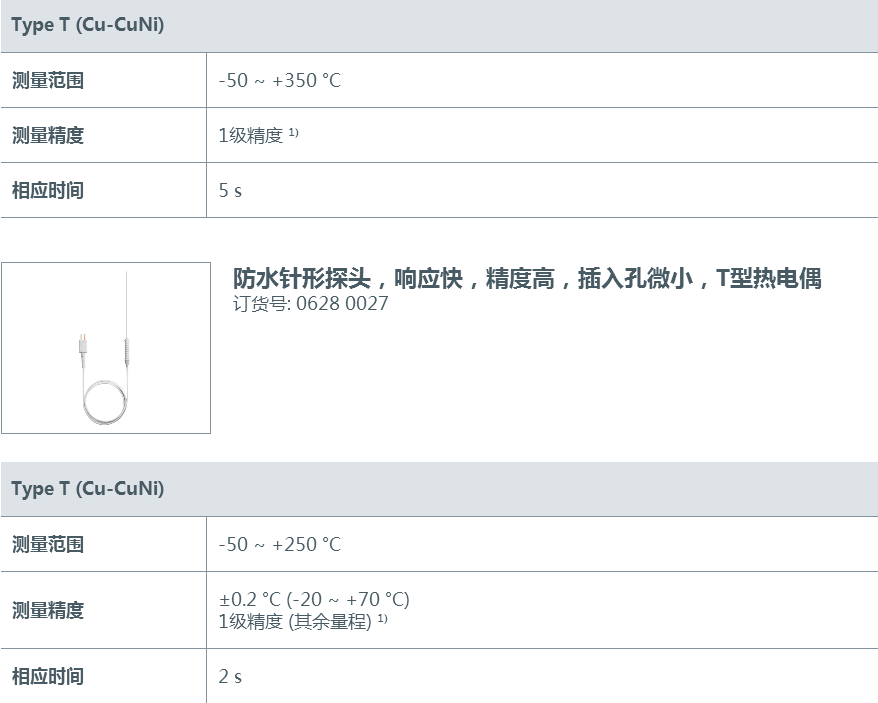878x703 pixels.
Task: Click the top Type T (Cu-CuNi) header
Action: [87, 25]
